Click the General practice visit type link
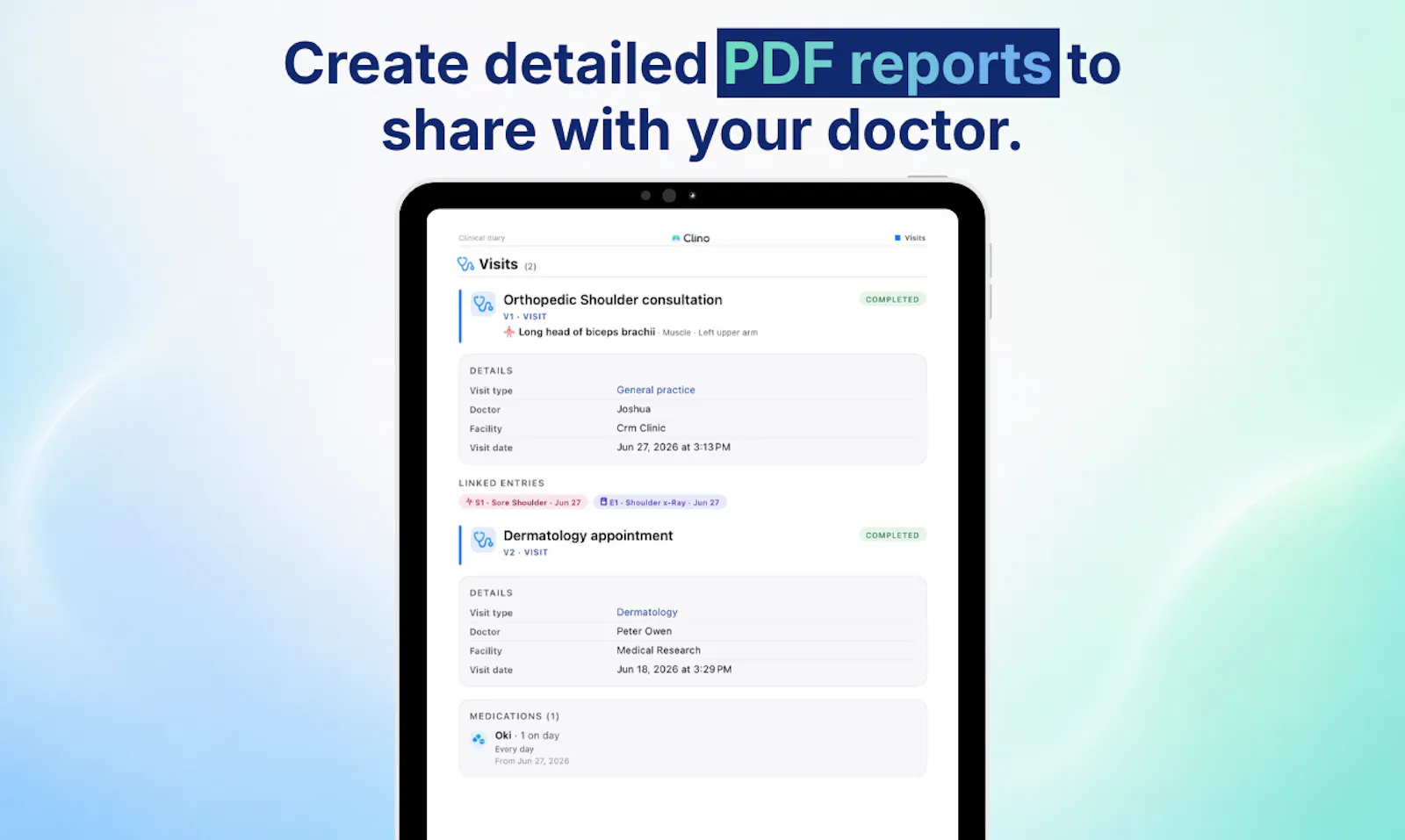The height and width of the screenshot is (840, 1405). [x=655, y=390]
